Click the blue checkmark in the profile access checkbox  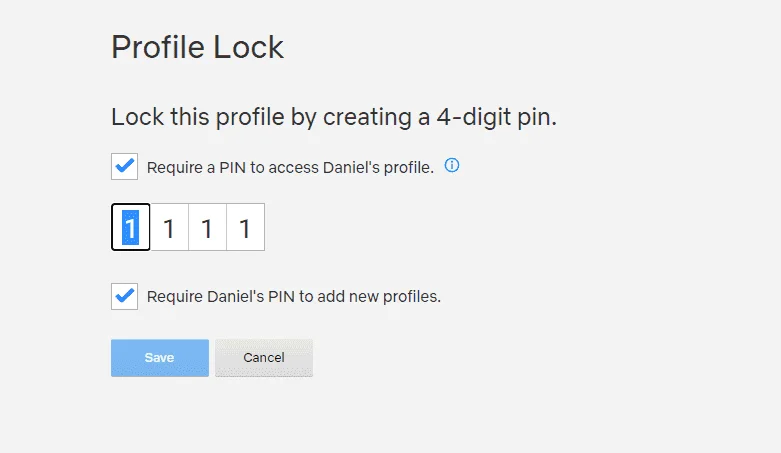[125, 165]
